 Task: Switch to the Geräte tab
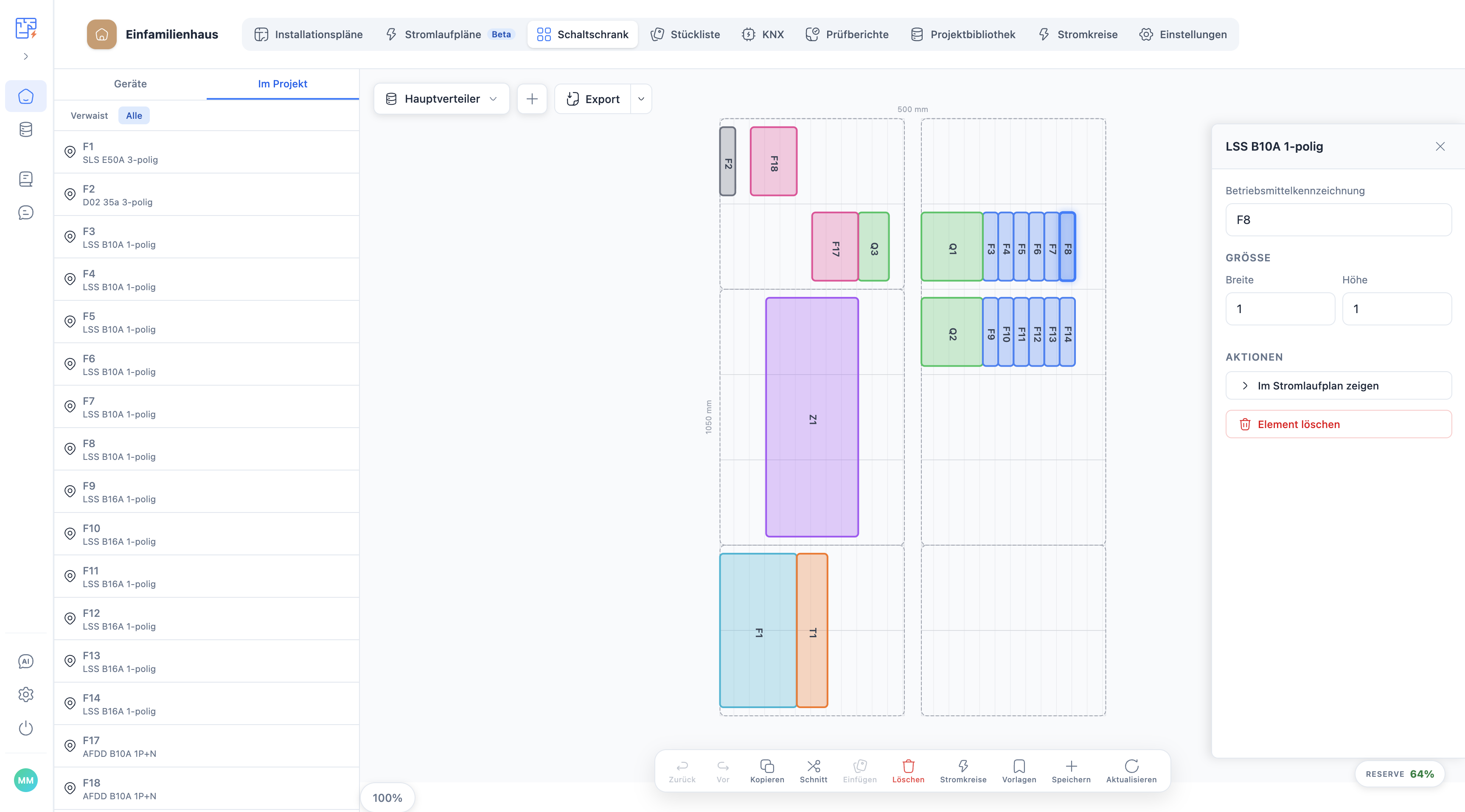click(x=130, y=84)
